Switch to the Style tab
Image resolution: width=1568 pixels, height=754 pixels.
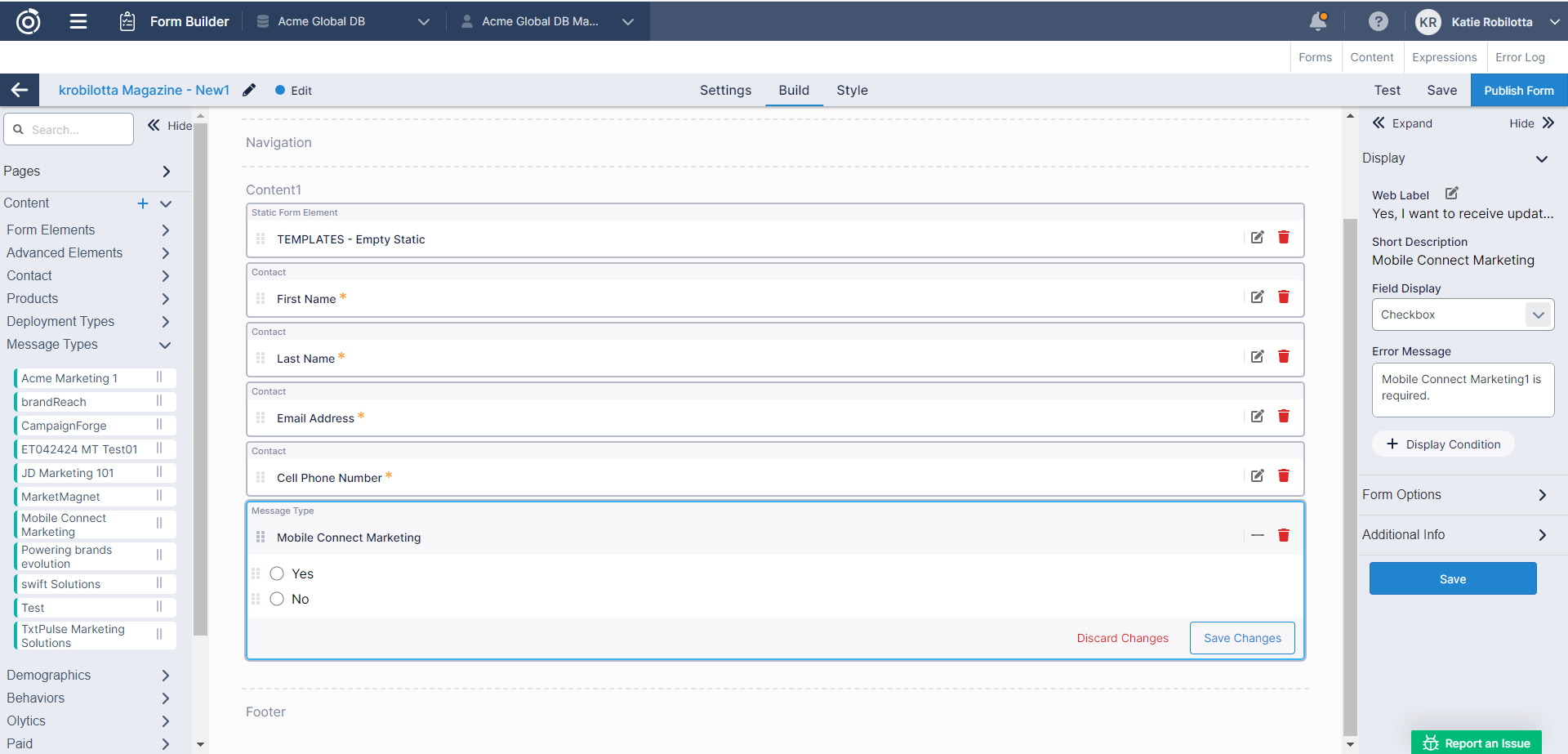pyautogui.click(x=852, y=91)
